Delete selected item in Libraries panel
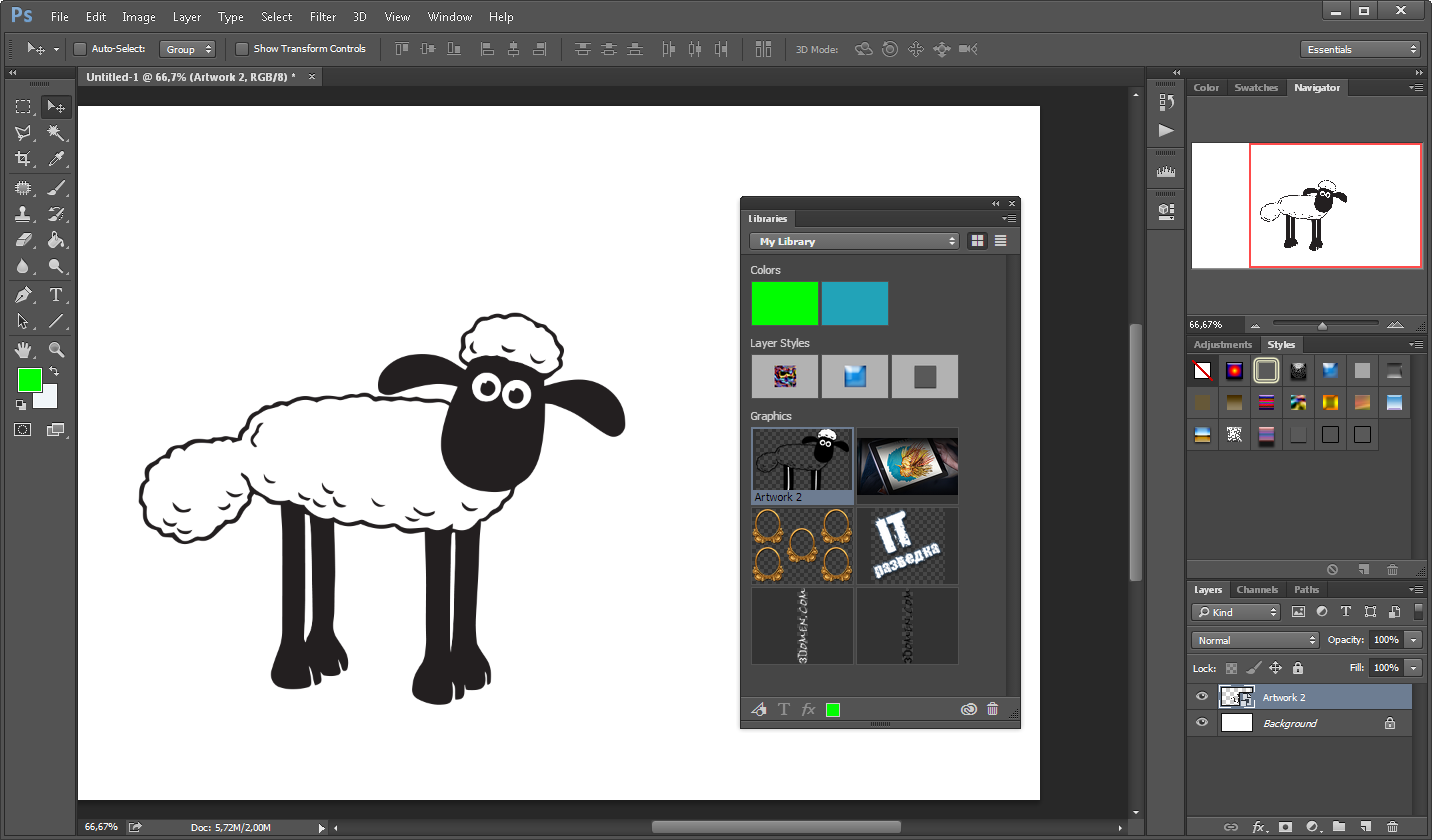The width and height of the screenshot is (1432, 840). [x=992, y=709]
